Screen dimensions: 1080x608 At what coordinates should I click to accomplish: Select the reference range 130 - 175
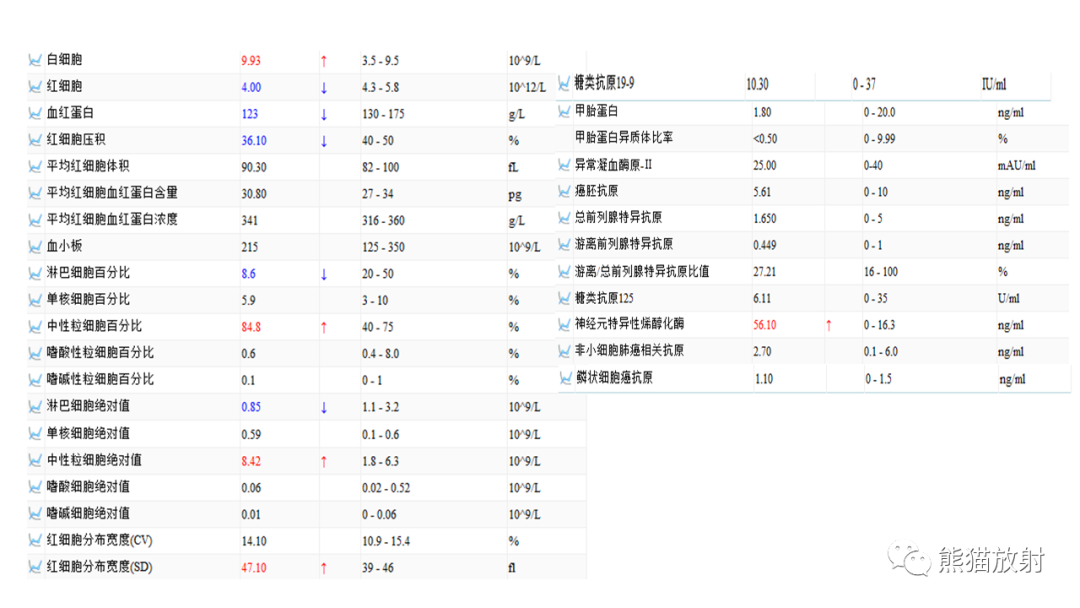tap(383, 114)
